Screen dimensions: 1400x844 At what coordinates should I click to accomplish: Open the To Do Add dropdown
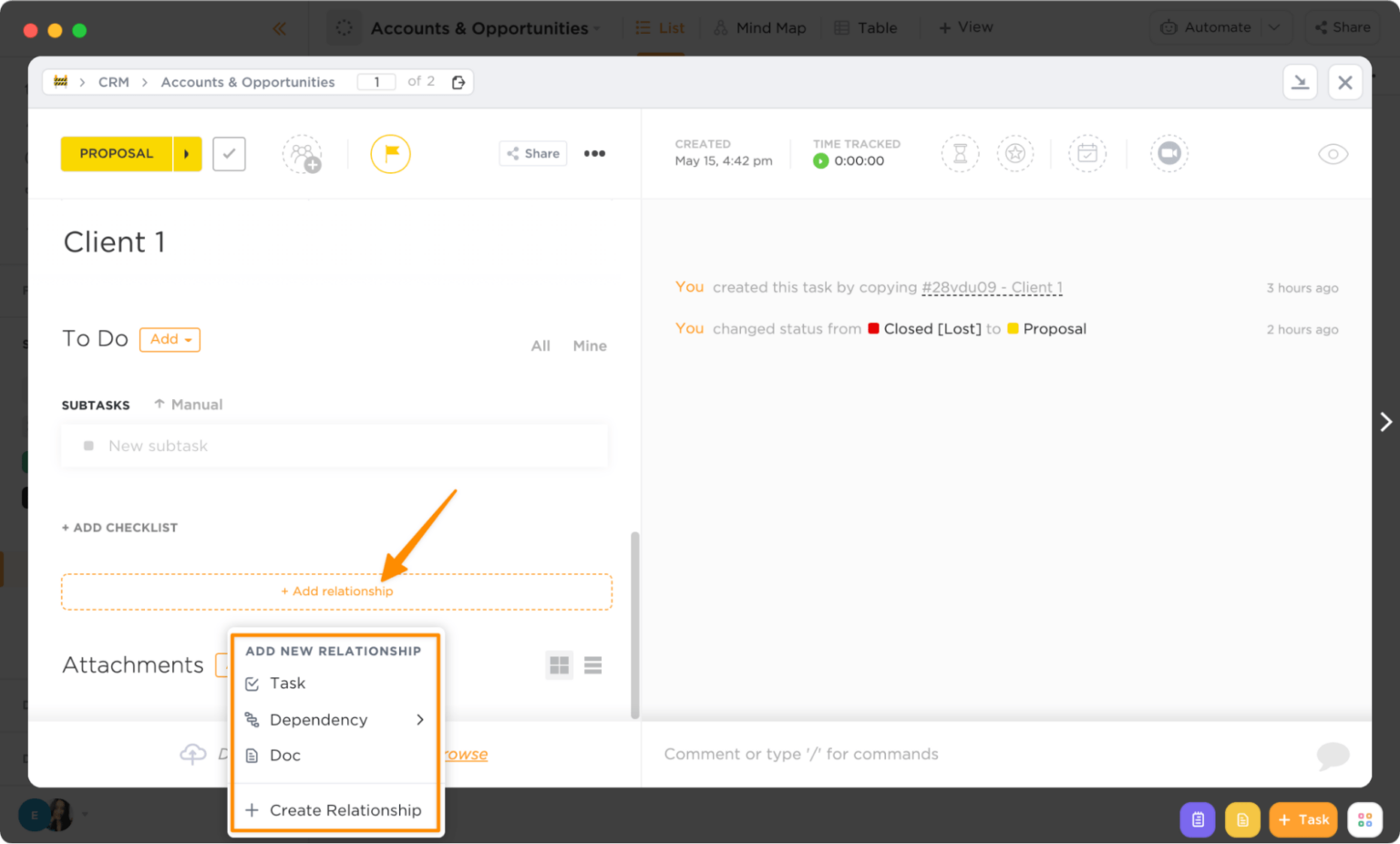coord(170,339)
